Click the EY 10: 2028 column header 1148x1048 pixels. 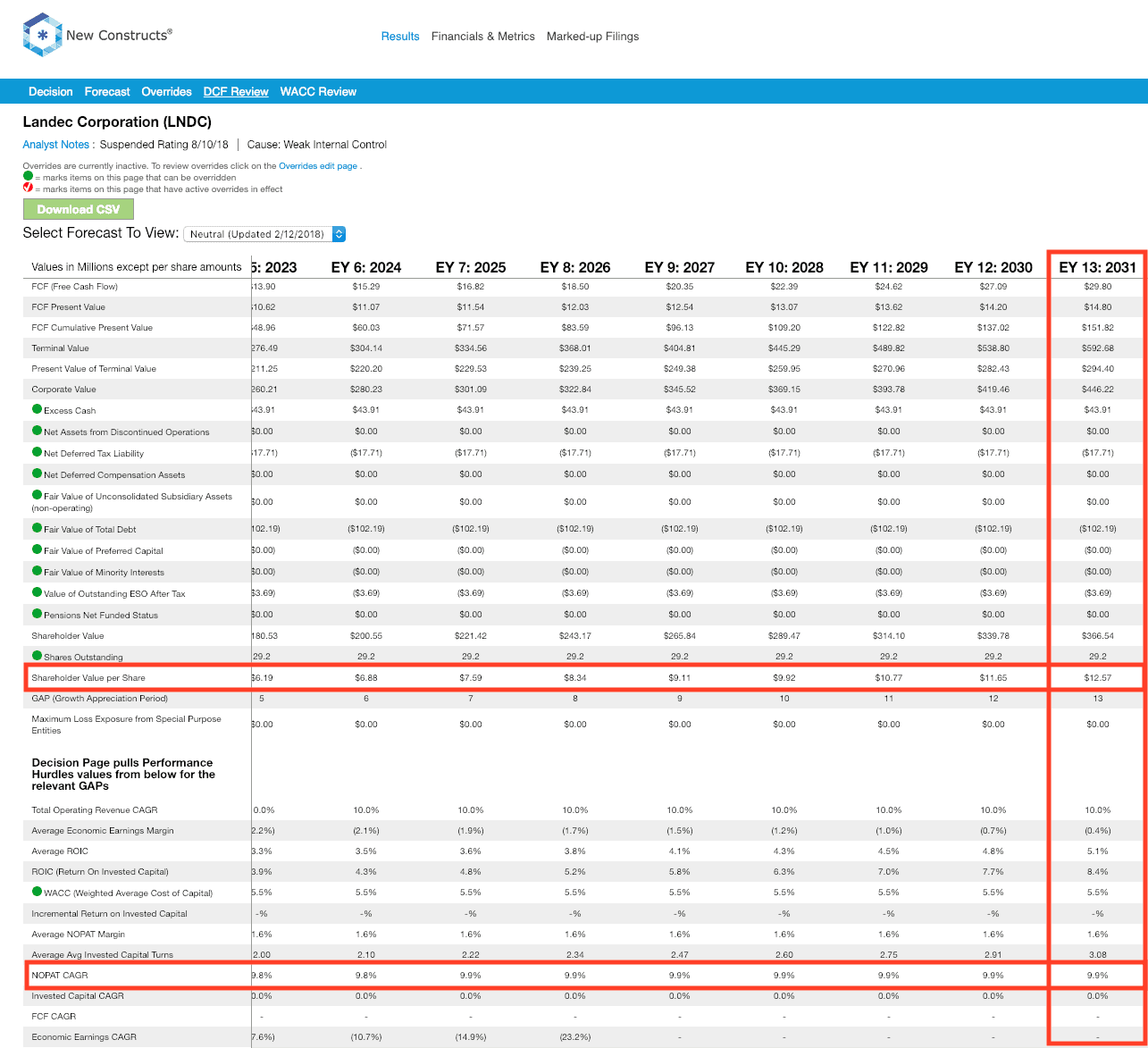coord(784,267)
